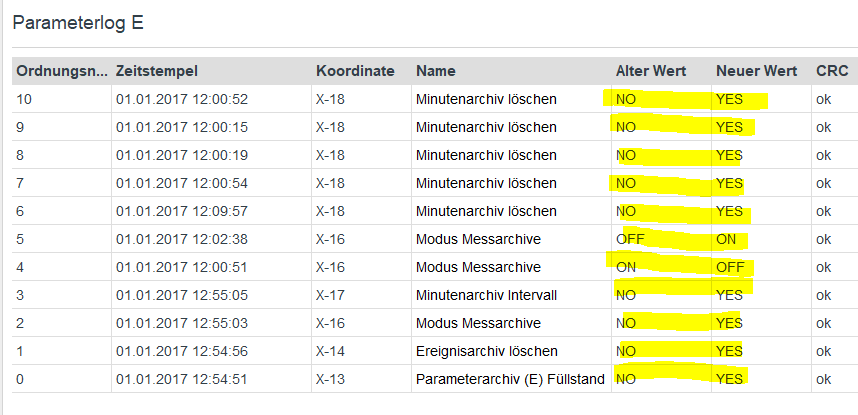
Task: Select timestamp 01.01.2017 12:09:57 cell
Action: tap(182, 211)
